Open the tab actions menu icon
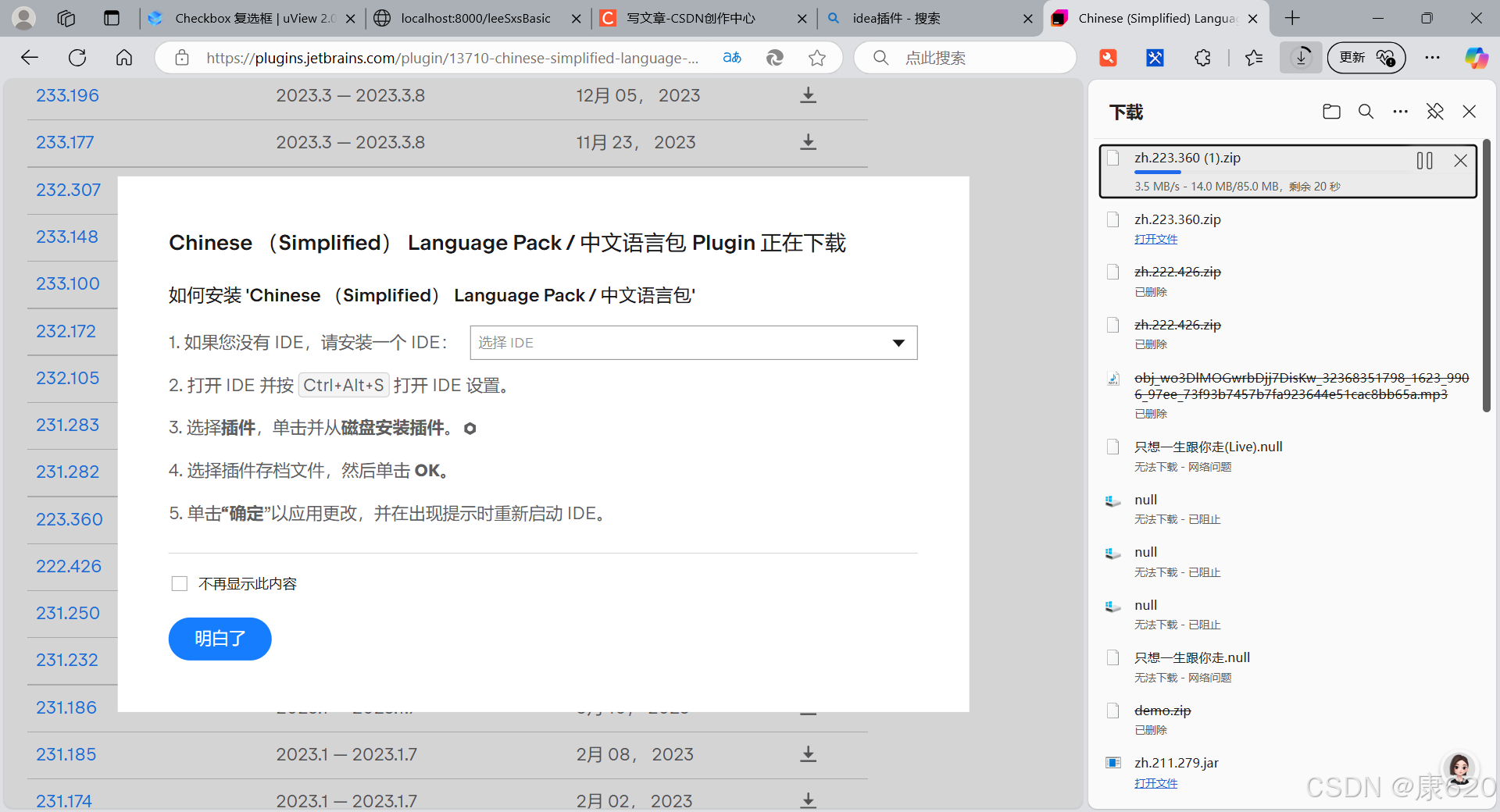The height and width of the screenshot is (812, 1500). pyautogui.click(x=112, y=18)
